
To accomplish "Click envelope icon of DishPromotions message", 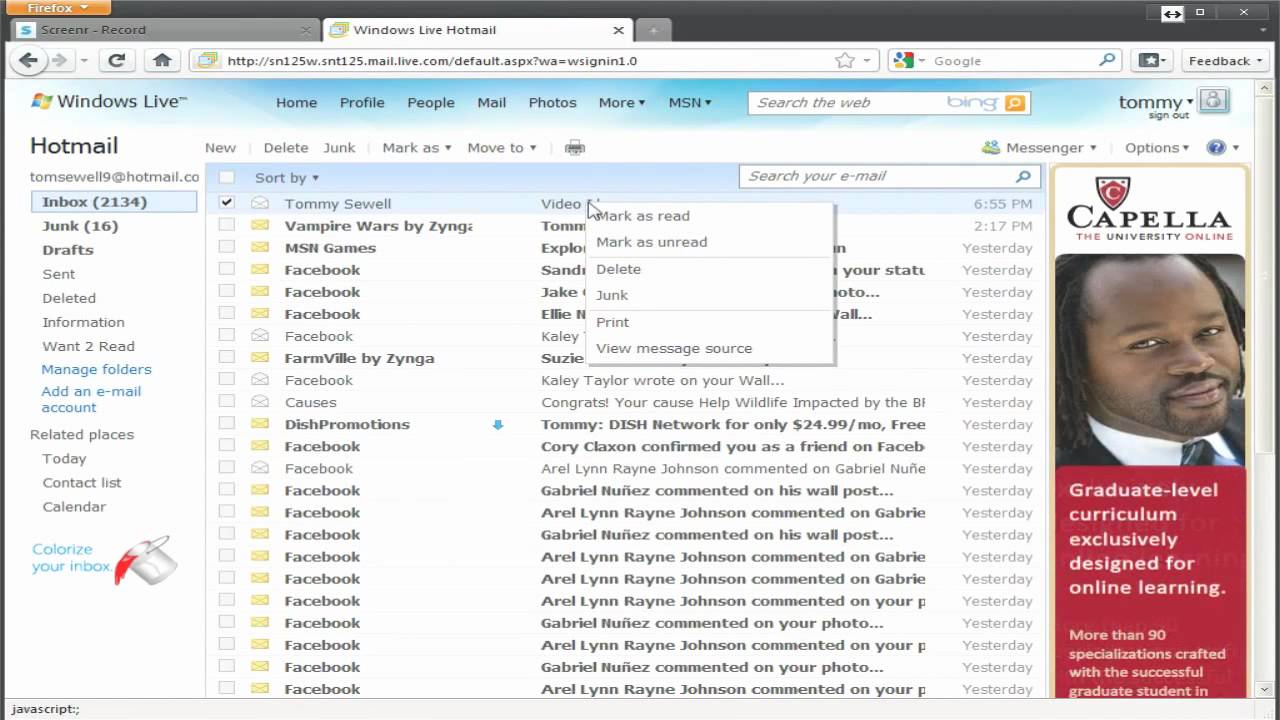I will click(260, 424).
